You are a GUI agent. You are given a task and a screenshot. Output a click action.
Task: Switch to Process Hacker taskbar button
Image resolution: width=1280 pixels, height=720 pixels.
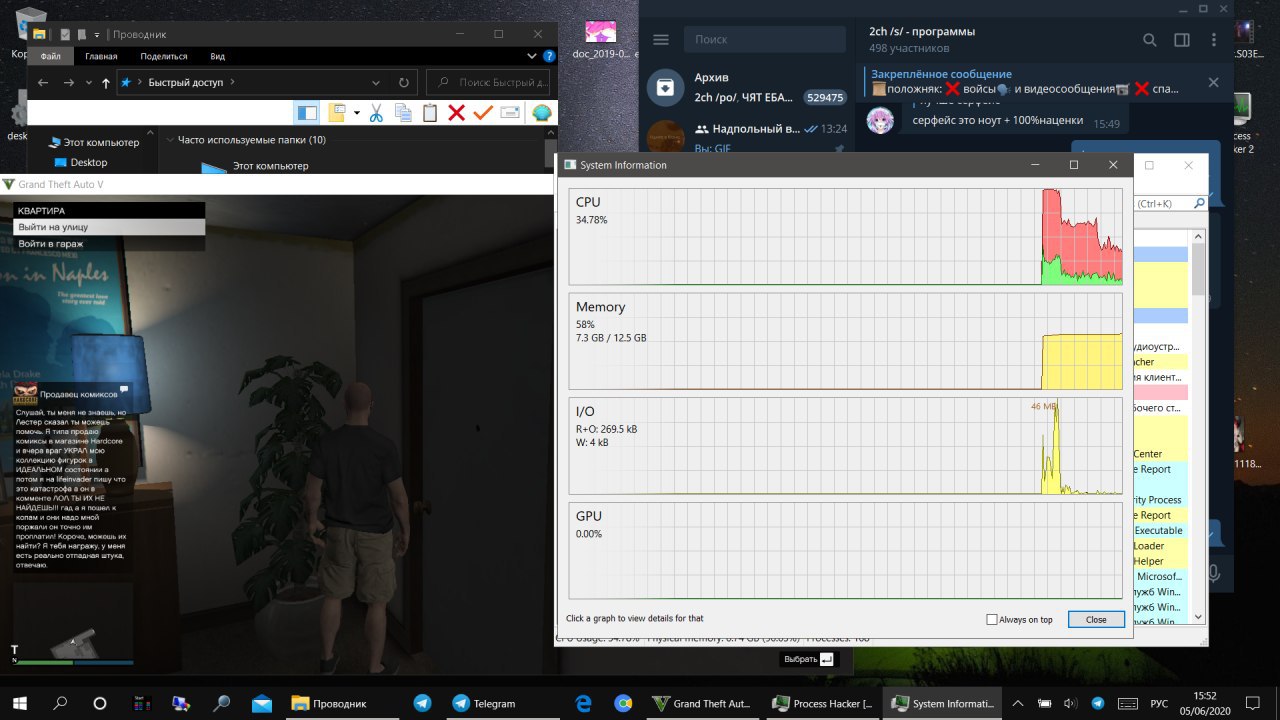[821, 703]
